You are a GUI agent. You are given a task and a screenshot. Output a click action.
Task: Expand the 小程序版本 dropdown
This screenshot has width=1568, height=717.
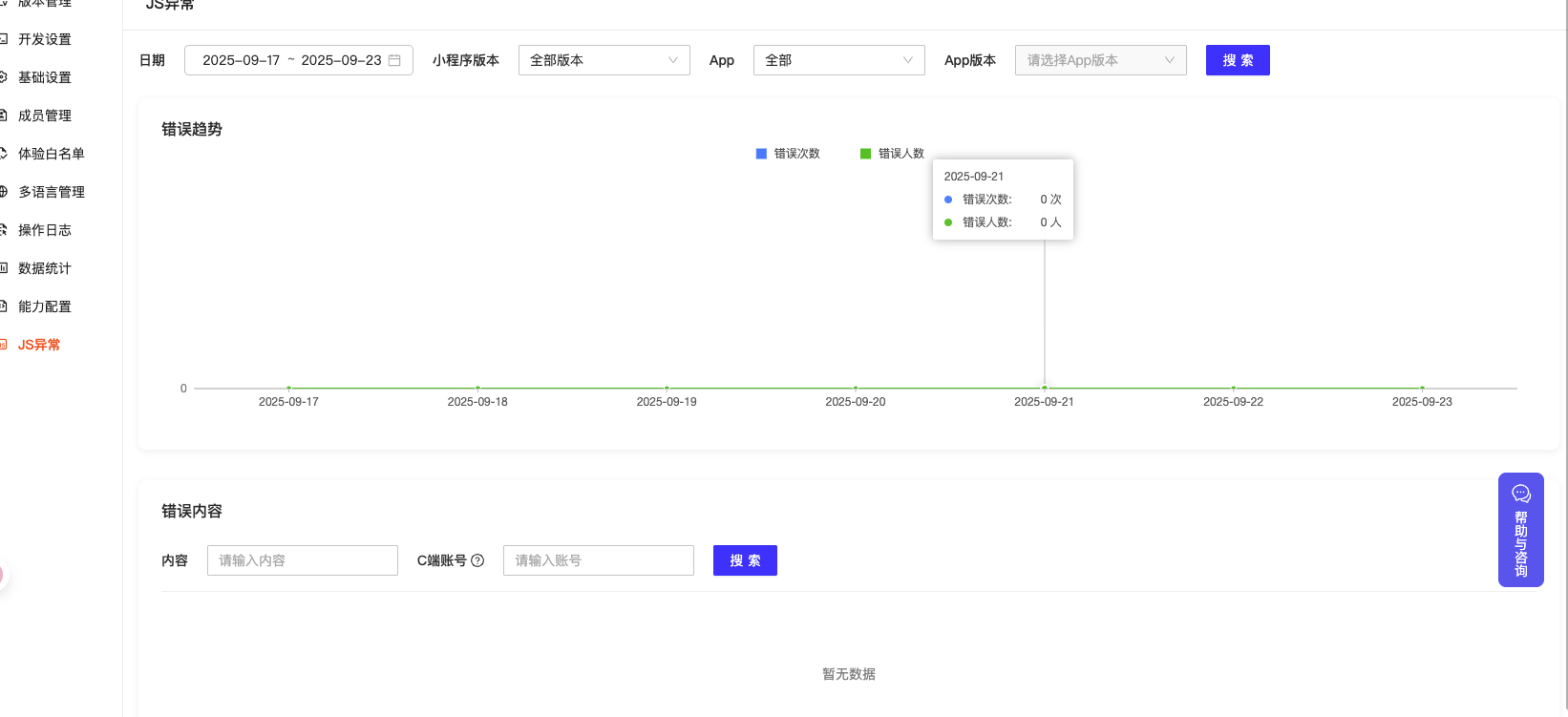point(604,60)
